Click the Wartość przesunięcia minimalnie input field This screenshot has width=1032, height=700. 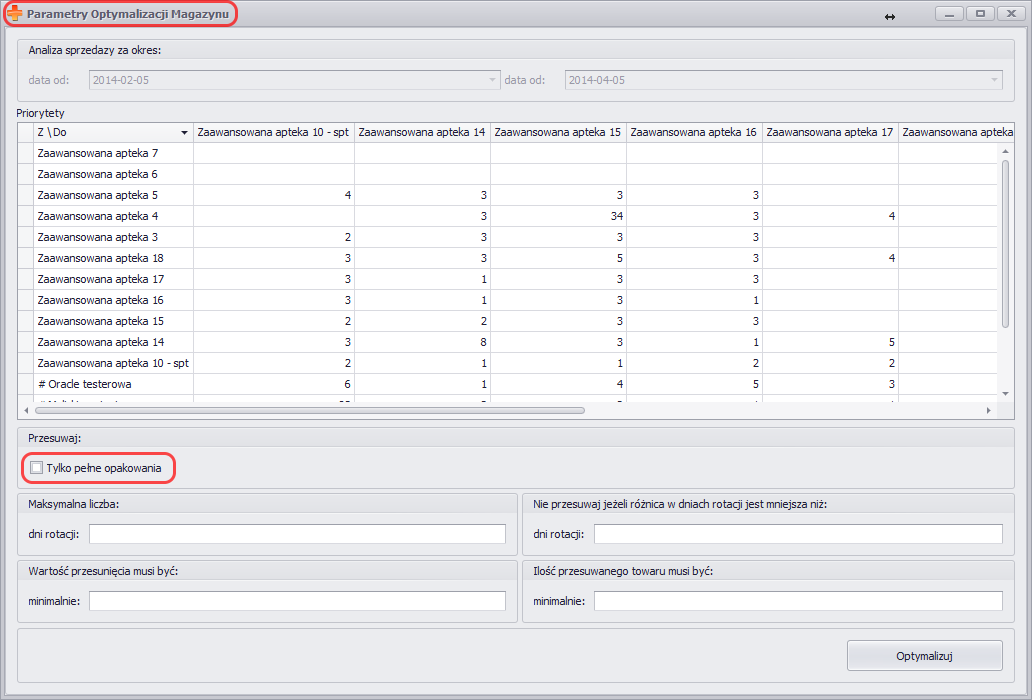(297, 601)
